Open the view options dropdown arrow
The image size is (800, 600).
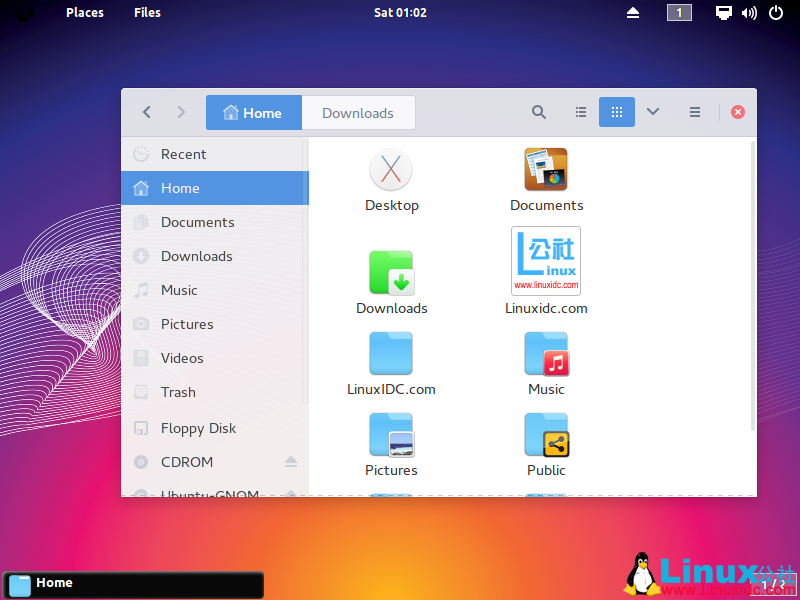(652, 112)
